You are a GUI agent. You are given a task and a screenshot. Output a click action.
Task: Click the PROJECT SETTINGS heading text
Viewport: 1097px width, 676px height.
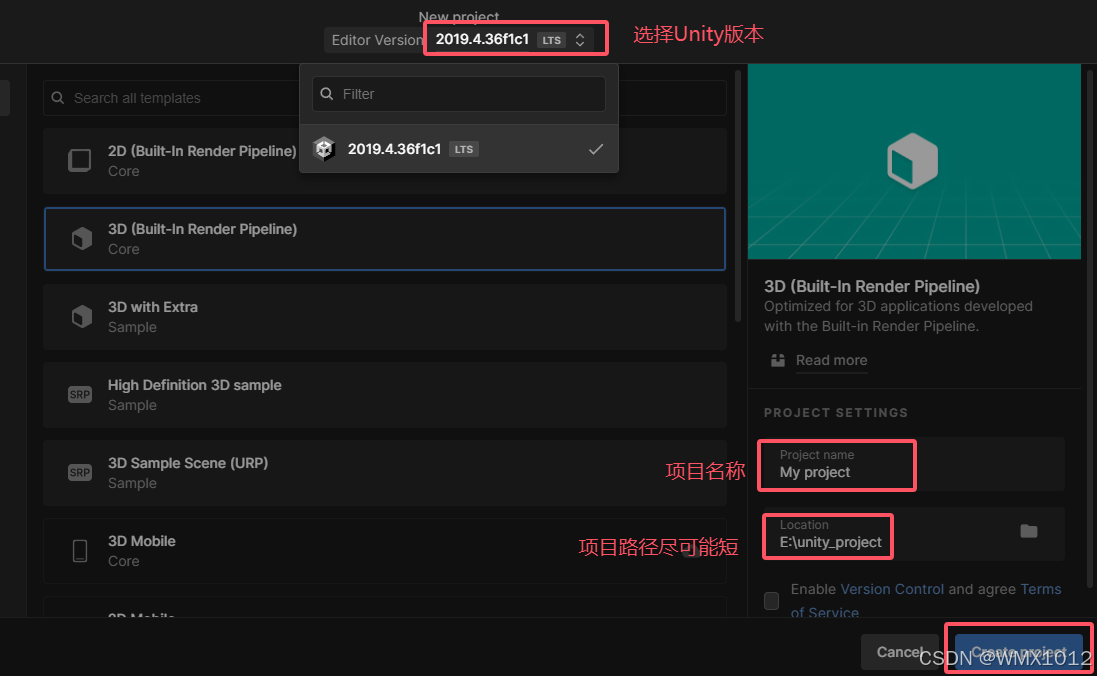836,413
